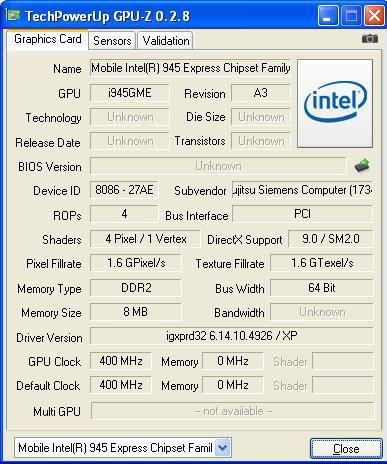Select the Graphics Card tab
The image size is (387, 464).
click(x=48, y=39)
